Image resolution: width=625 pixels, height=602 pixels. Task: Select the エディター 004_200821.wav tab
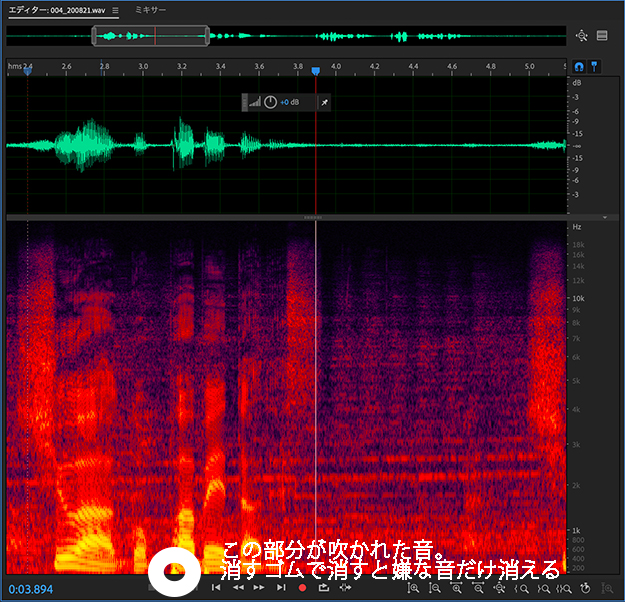55,9
